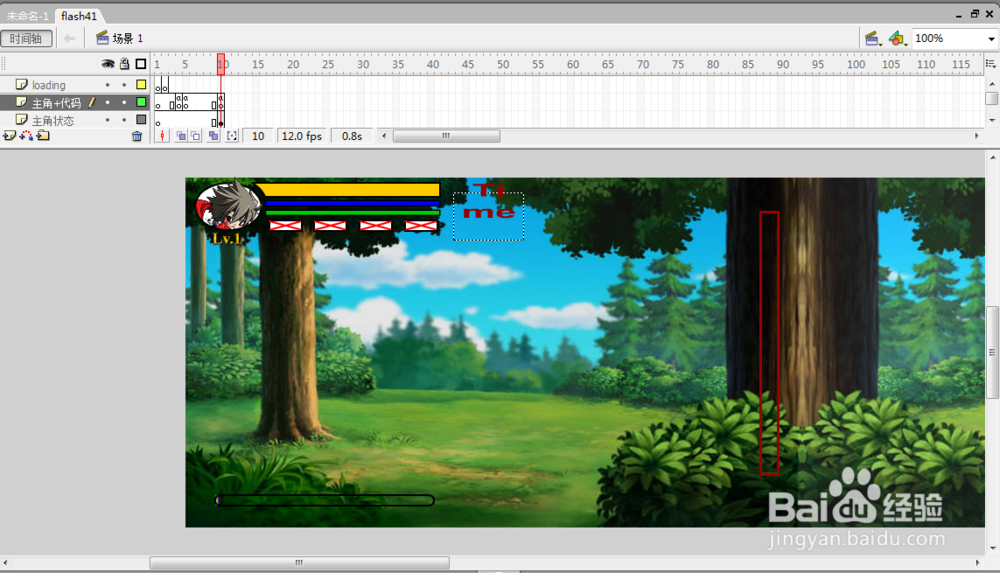Open Modify Onion Markers menu

[x=232, y=136]
